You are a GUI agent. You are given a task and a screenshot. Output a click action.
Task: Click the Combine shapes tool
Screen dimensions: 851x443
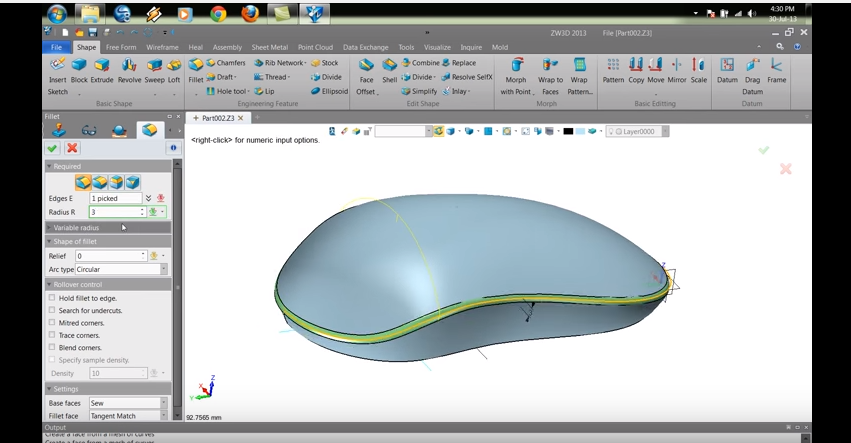[420, 63]
